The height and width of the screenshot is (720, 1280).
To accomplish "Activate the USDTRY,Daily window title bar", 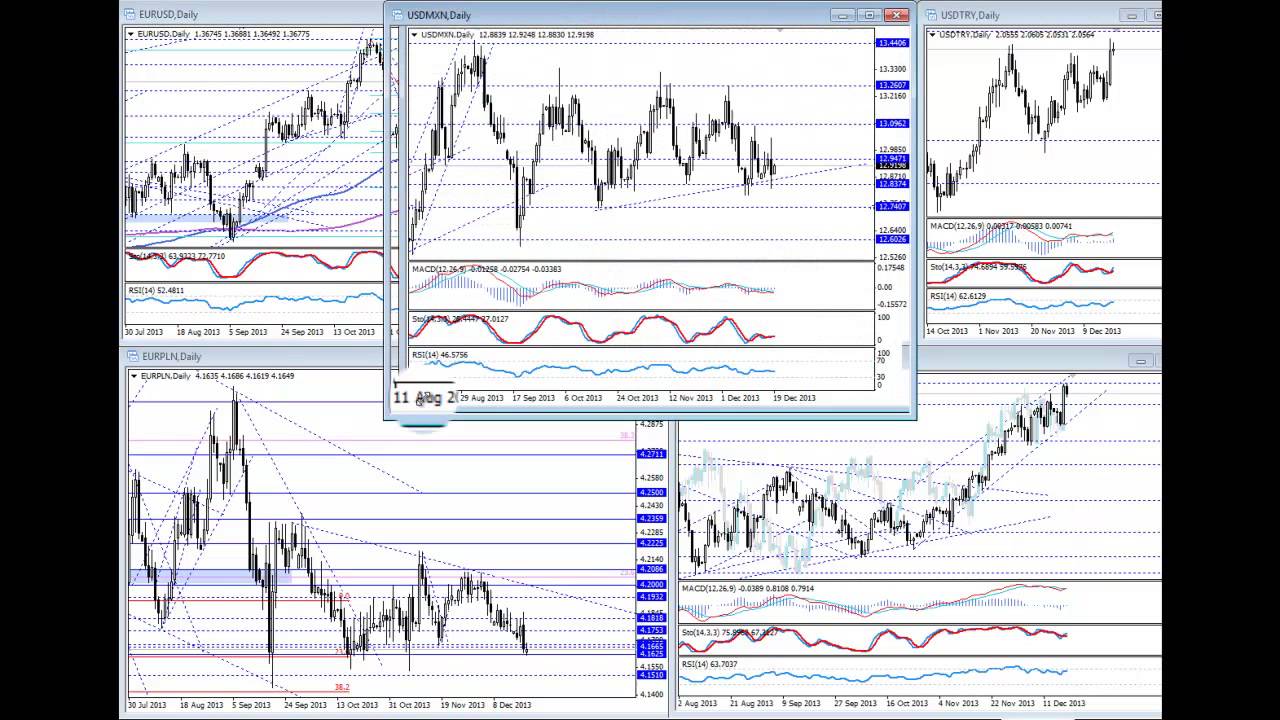I will pos(1040,15).
